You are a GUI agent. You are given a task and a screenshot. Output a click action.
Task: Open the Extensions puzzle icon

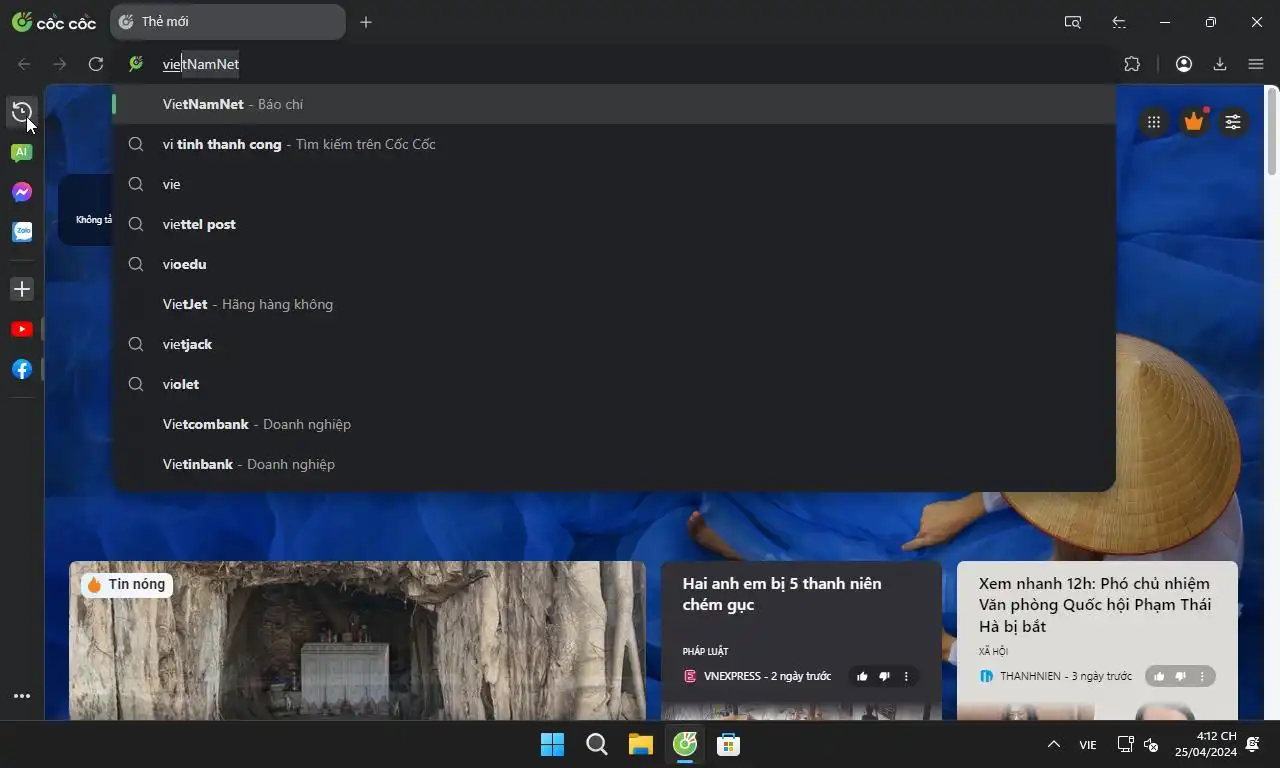click(x=1132, y=64)
